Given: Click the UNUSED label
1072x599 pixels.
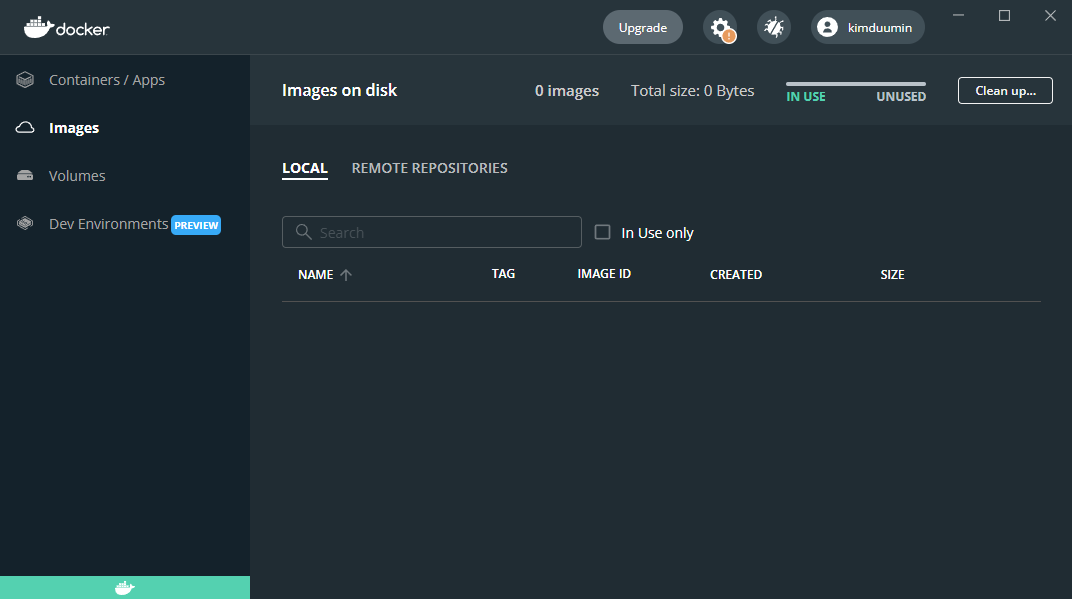Looking at the screenshot, I should [x=901, y=97].
